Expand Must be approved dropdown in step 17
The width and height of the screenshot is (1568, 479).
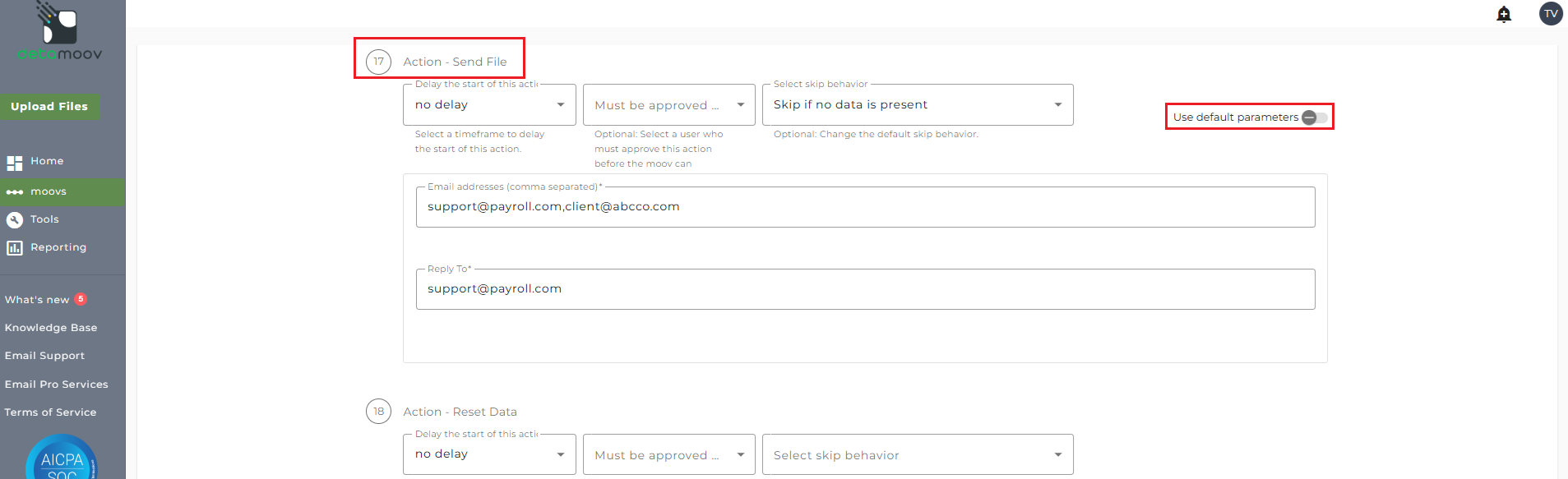pos(668,105)
